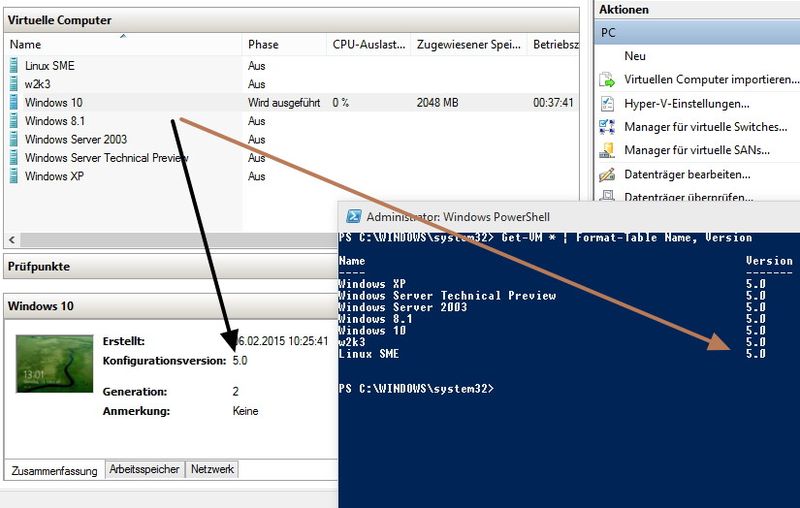800x508 pixels.
Task: Click the 00:37:41 uptime cell
Action: click(x=553, y=103)
